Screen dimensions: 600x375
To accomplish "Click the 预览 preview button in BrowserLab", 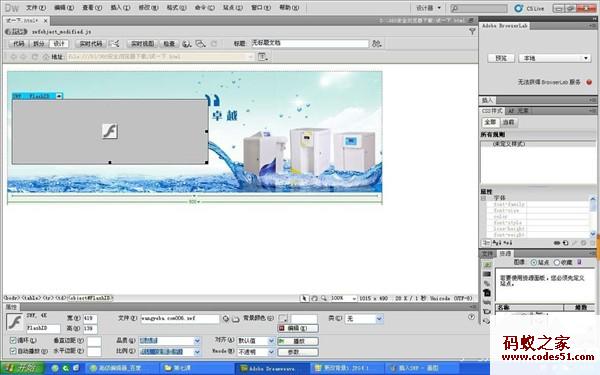I will tap(501, 58).
